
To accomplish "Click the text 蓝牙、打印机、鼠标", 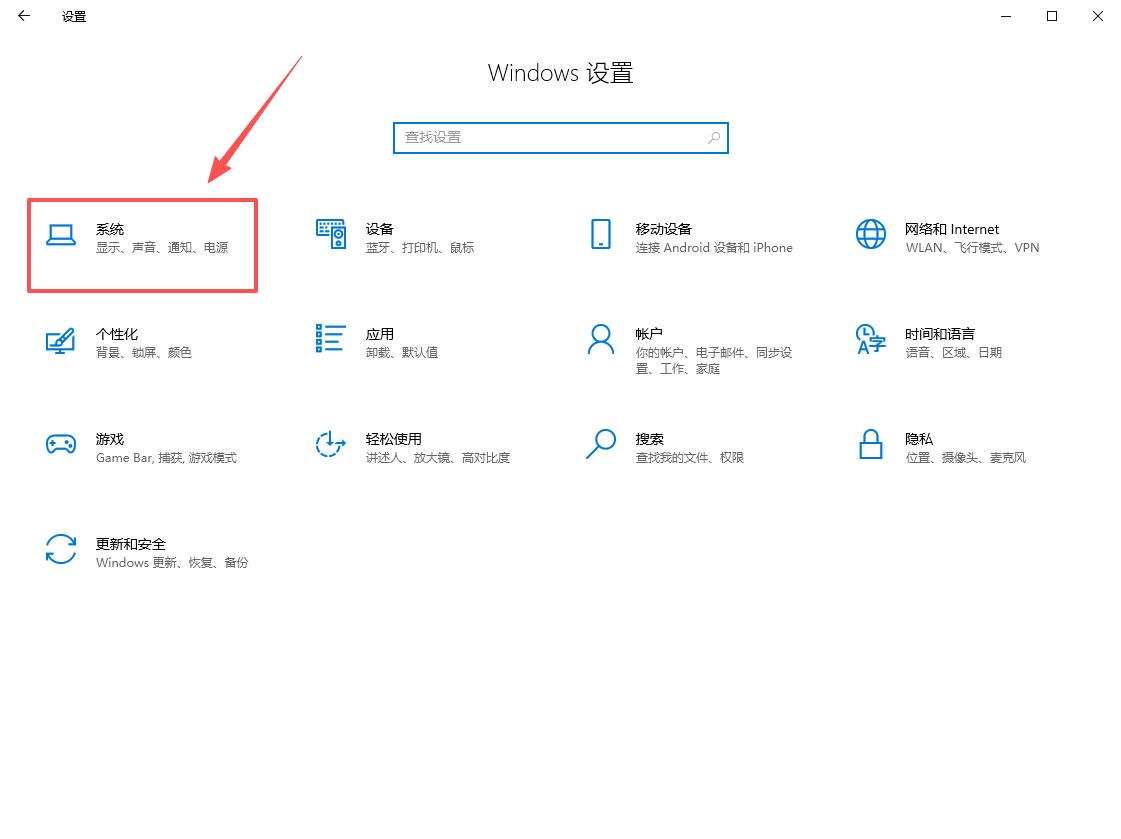I will coord(420,248).
